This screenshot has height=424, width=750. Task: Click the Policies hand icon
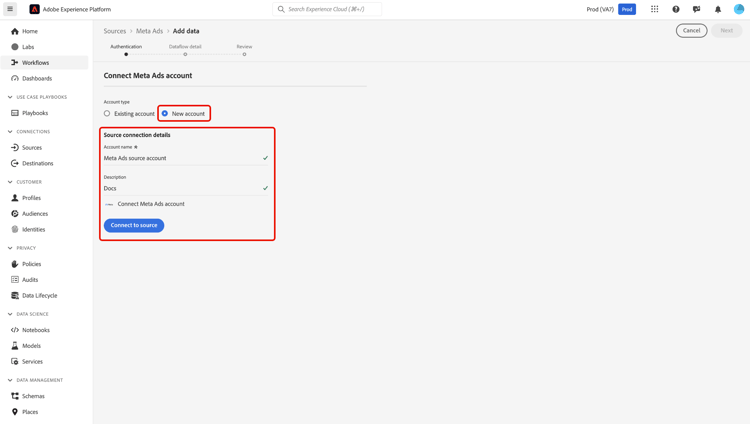(15, 264)
